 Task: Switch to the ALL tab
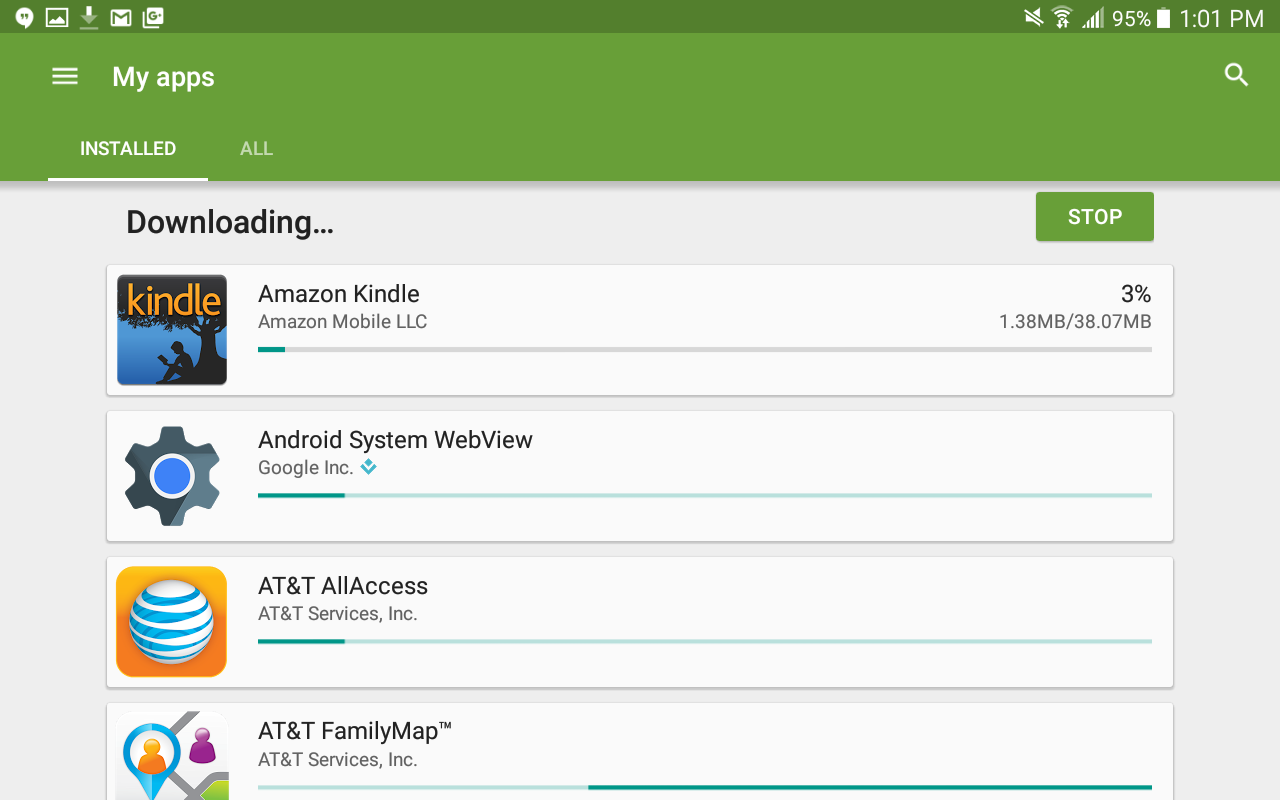[x=256, y=148]
